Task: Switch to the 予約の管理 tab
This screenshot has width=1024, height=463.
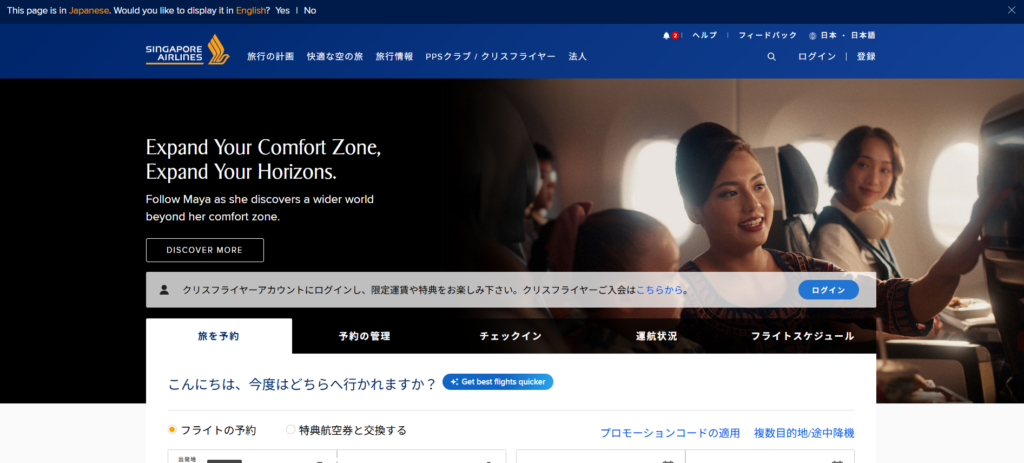Action: pos(364,336)
